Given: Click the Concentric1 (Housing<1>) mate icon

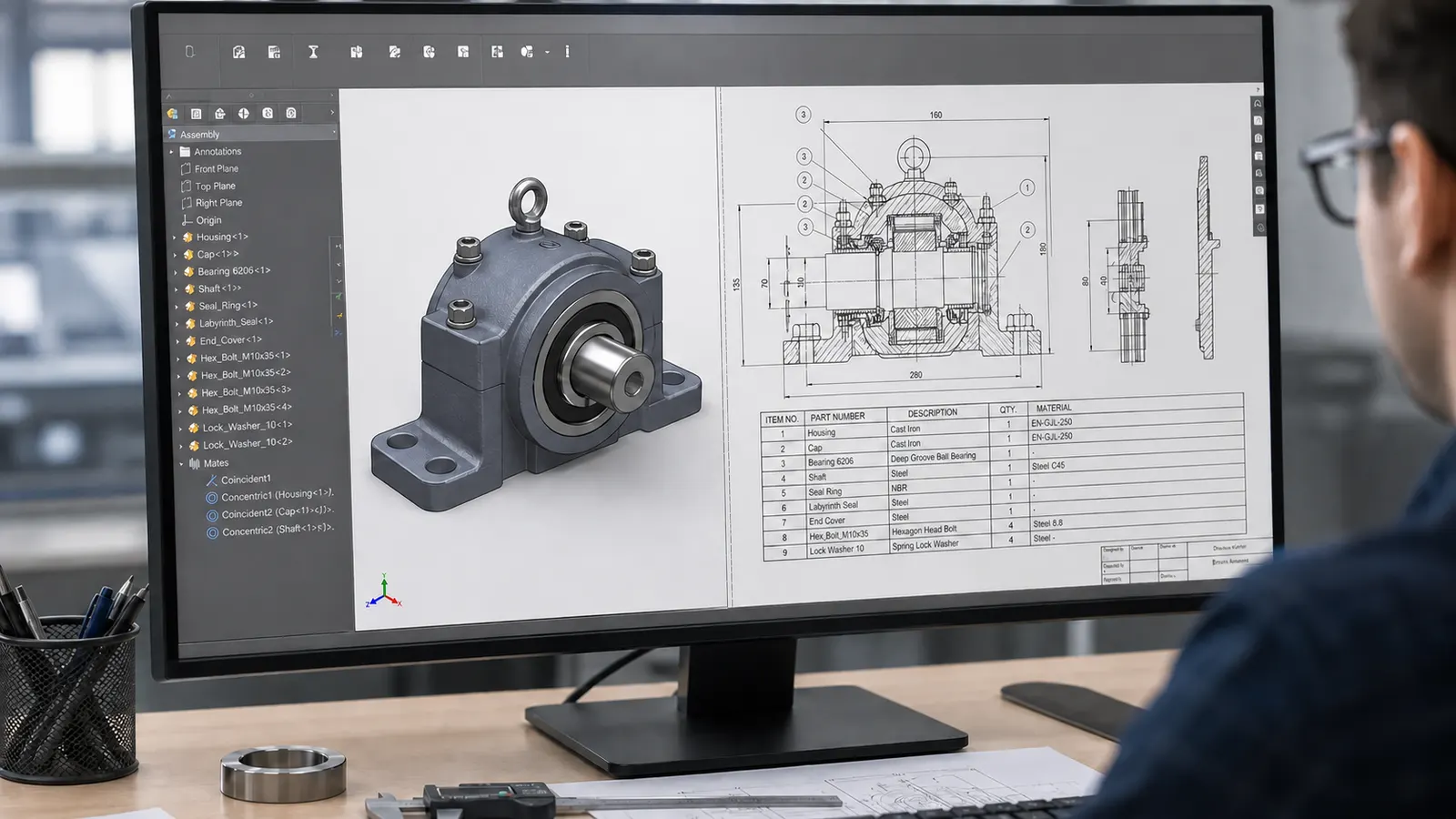Looking at the screenshot, I should click(212, 497).
